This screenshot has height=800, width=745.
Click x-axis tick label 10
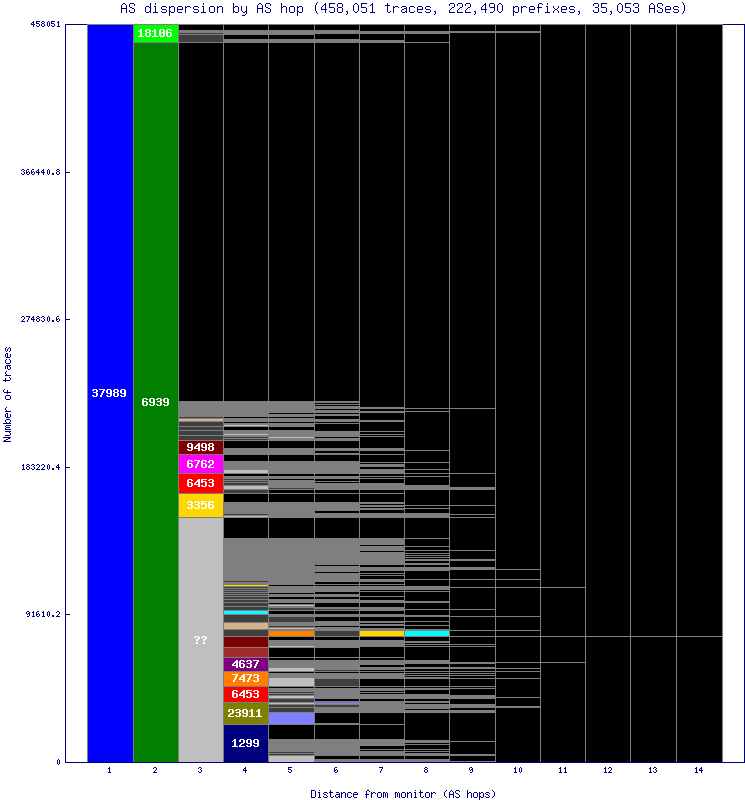coord(517,771)
